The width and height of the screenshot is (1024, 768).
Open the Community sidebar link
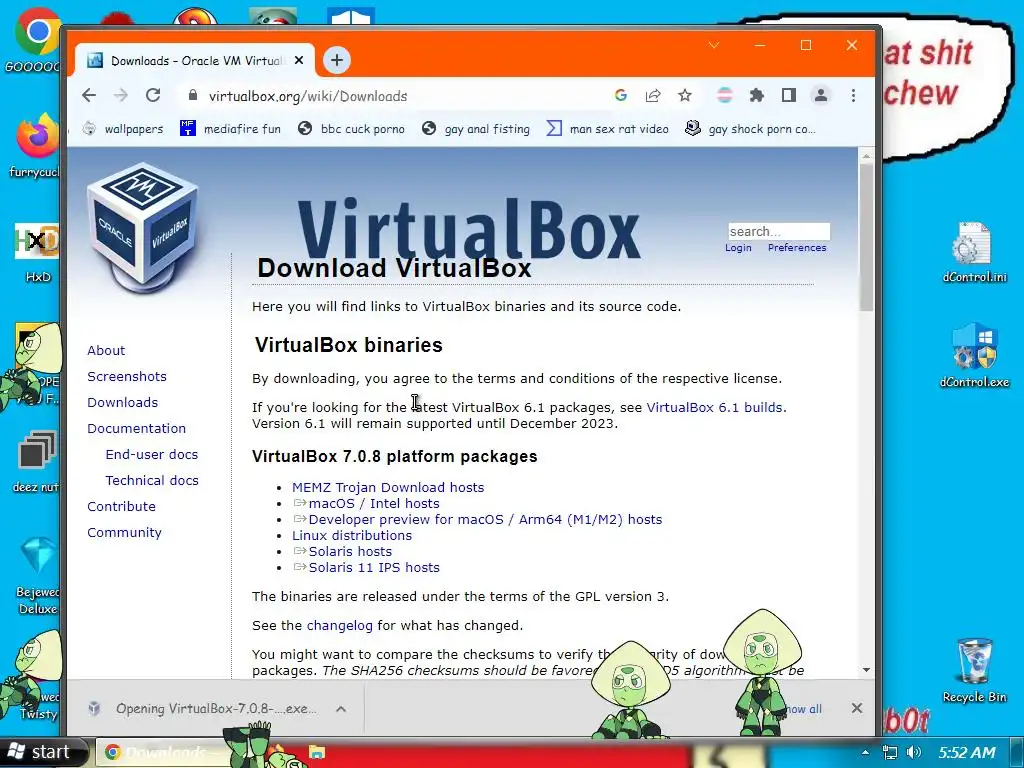tap(124, 532)
